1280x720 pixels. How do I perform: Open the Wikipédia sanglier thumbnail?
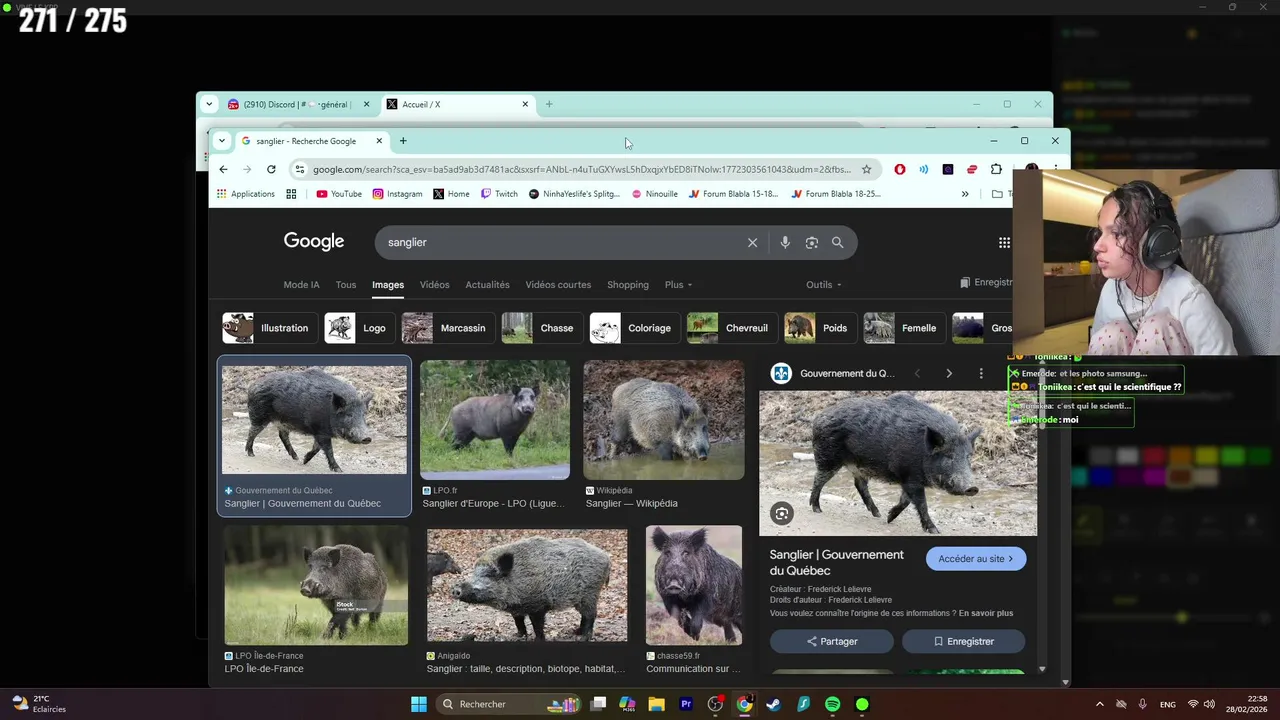click(x=664, y=420)
